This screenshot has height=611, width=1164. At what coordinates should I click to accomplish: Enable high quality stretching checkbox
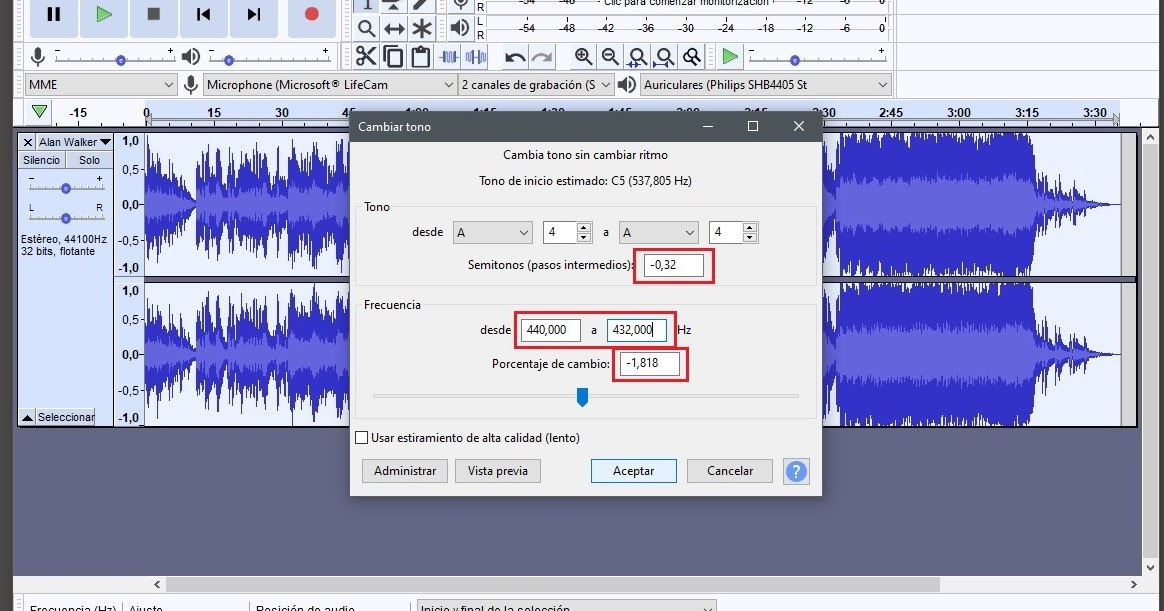click(x=362, y=437)
